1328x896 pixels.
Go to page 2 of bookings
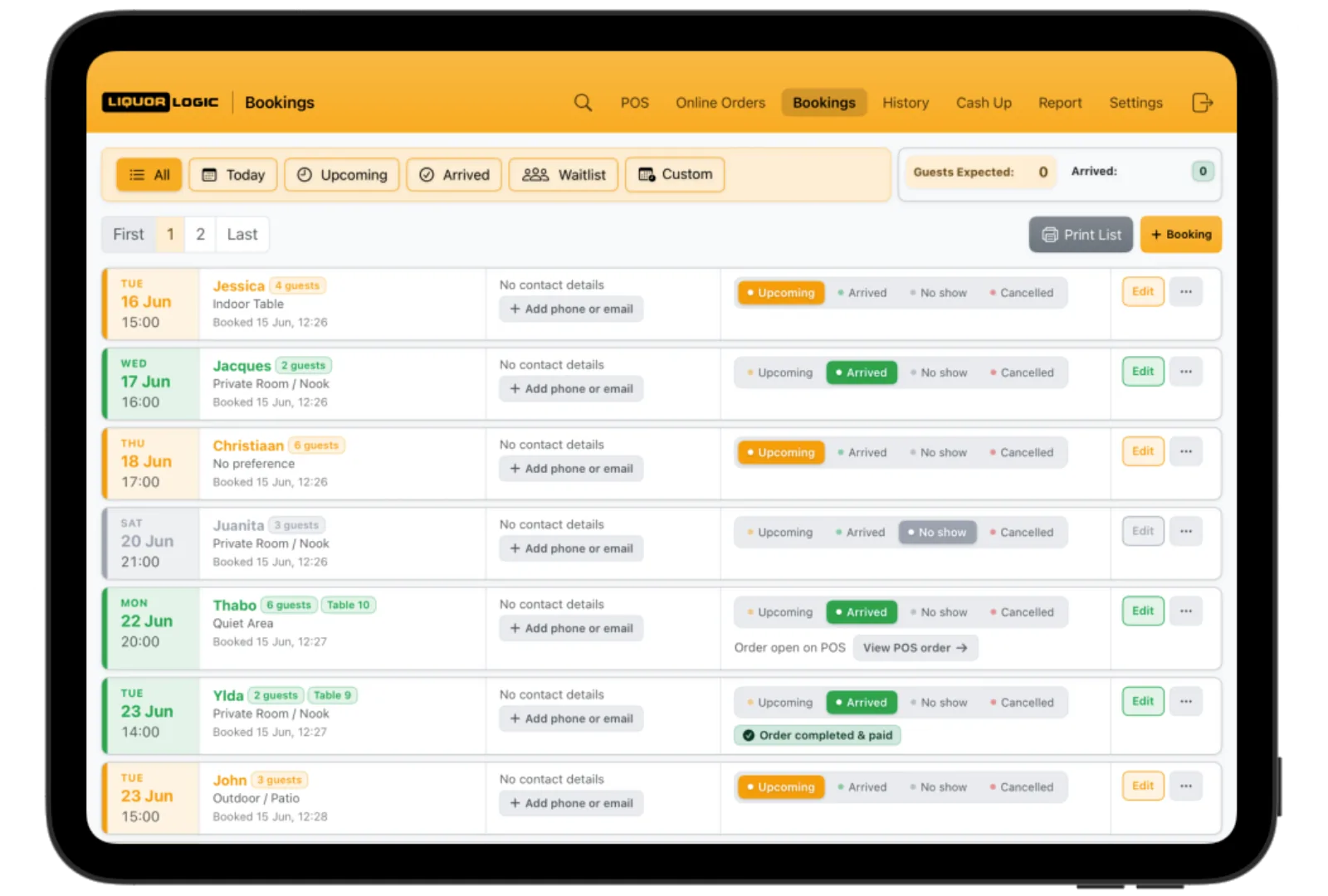tap(200, 235)
